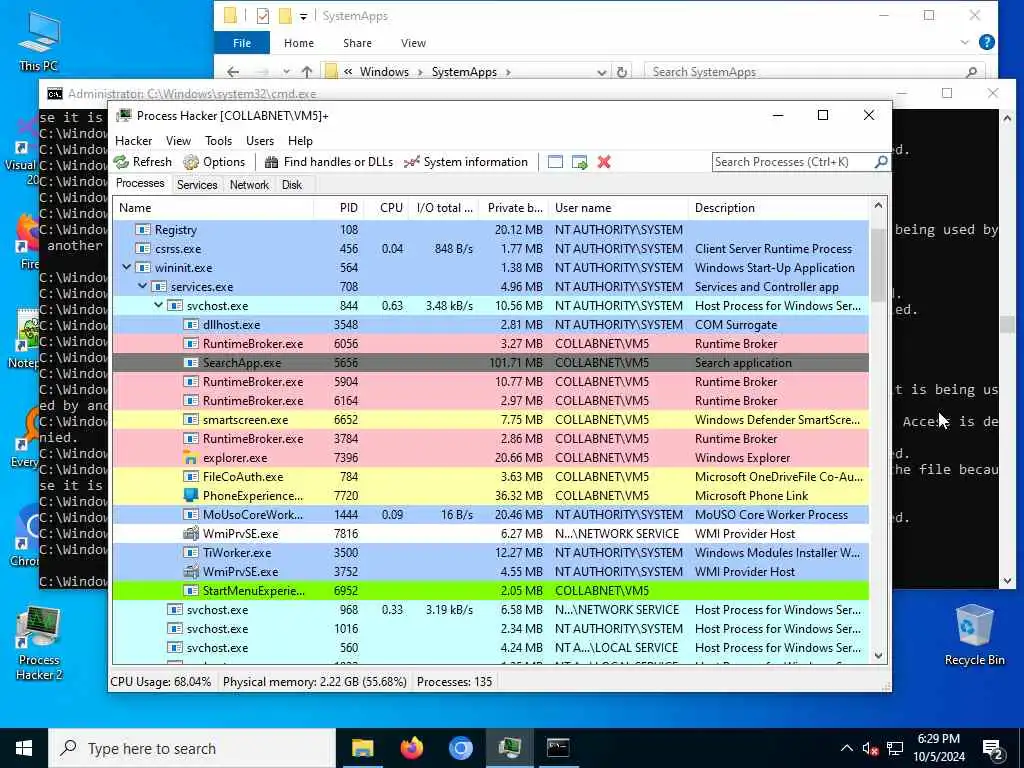Open the Hacker menu
This screenshot has height=768, width=1024.
(x=133, y=140)
